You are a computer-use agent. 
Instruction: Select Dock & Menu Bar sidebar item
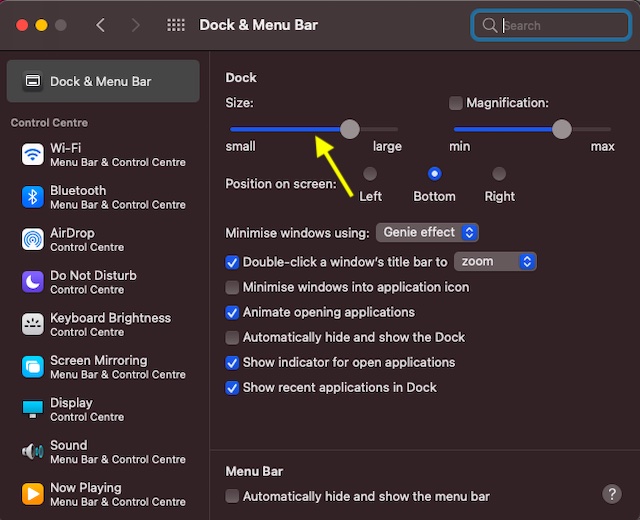tap(103, 81)
